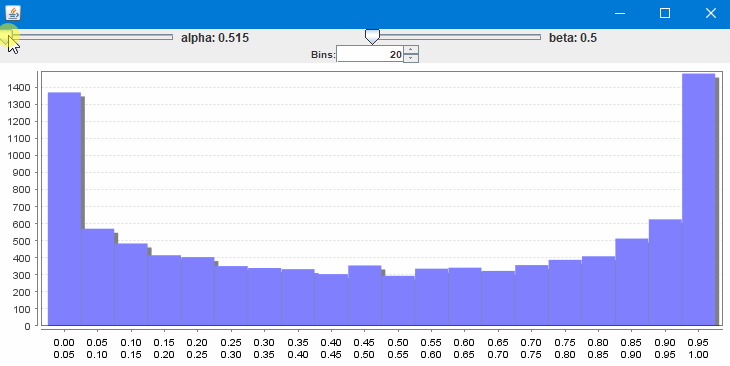Select the histogram bar for 0.50–0.55
Screen dimensions: 730x366
(398, 300)
